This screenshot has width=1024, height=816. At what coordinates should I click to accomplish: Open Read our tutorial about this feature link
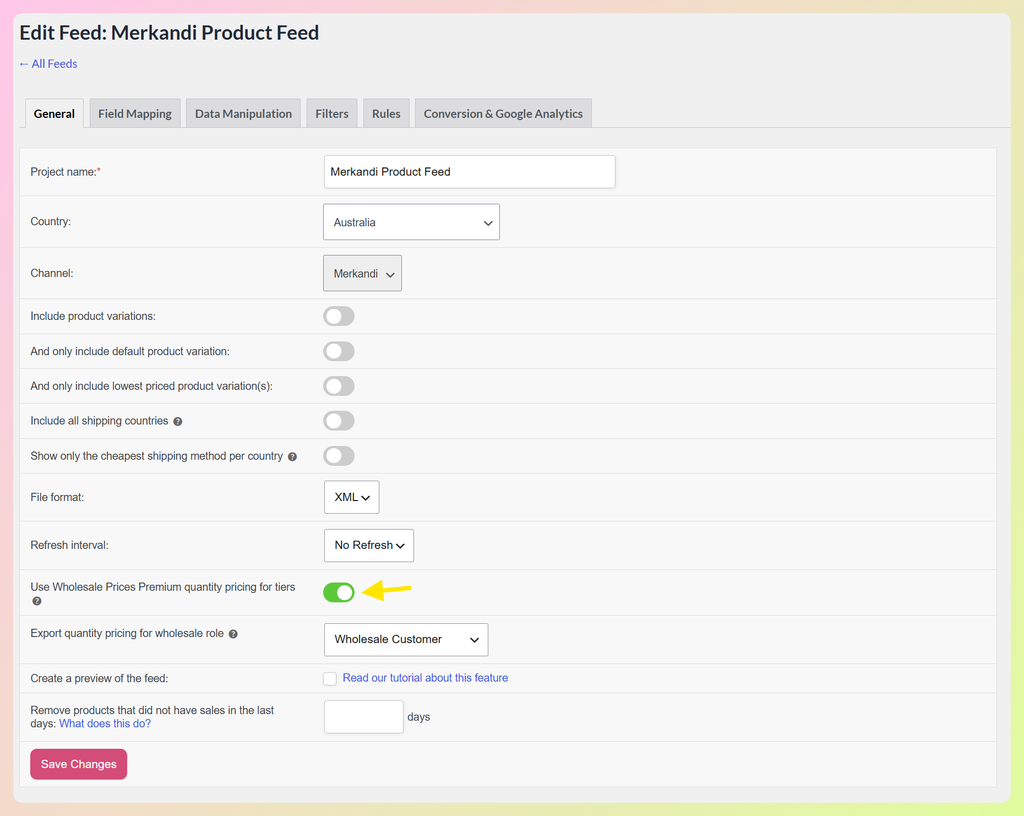[425, 678]
